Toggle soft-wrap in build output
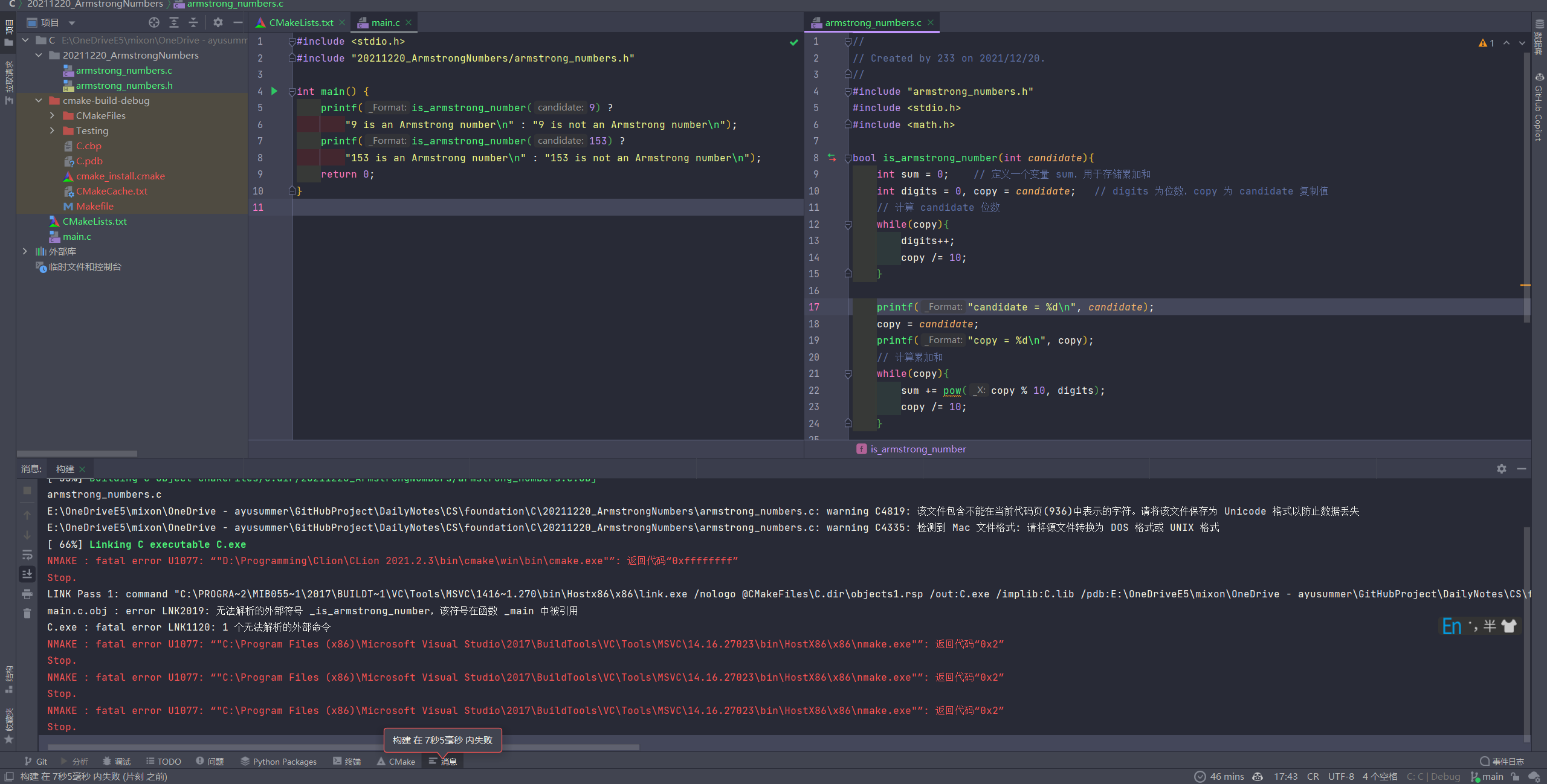1547x784 pixels. (27, 554)
